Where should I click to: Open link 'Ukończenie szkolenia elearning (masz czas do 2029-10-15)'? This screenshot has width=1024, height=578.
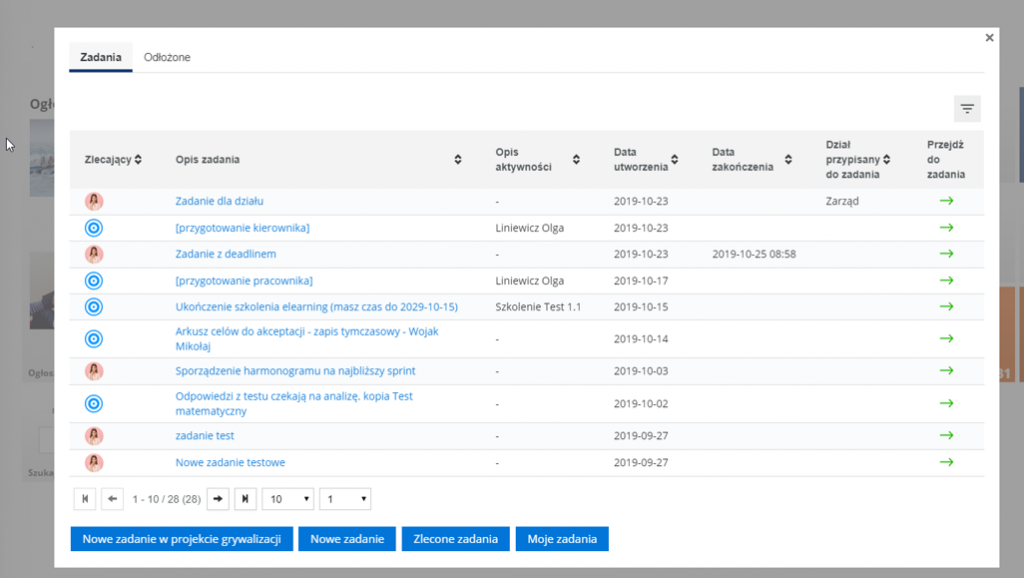[316, 307]
